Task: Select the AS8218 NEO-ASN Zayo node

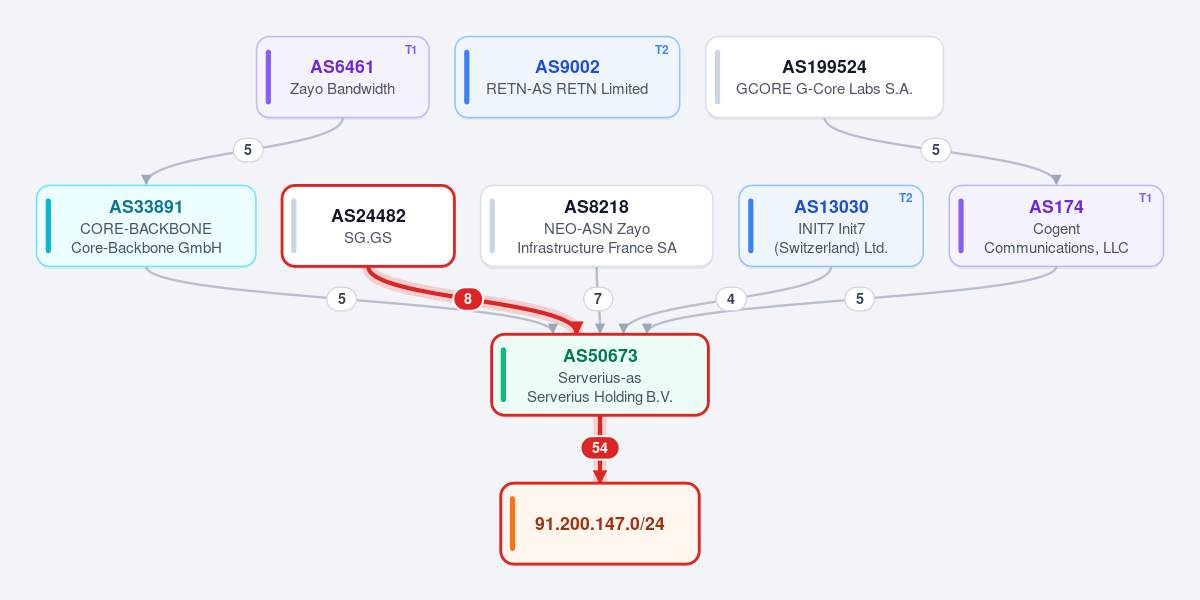Action: [x=597, y=226]
